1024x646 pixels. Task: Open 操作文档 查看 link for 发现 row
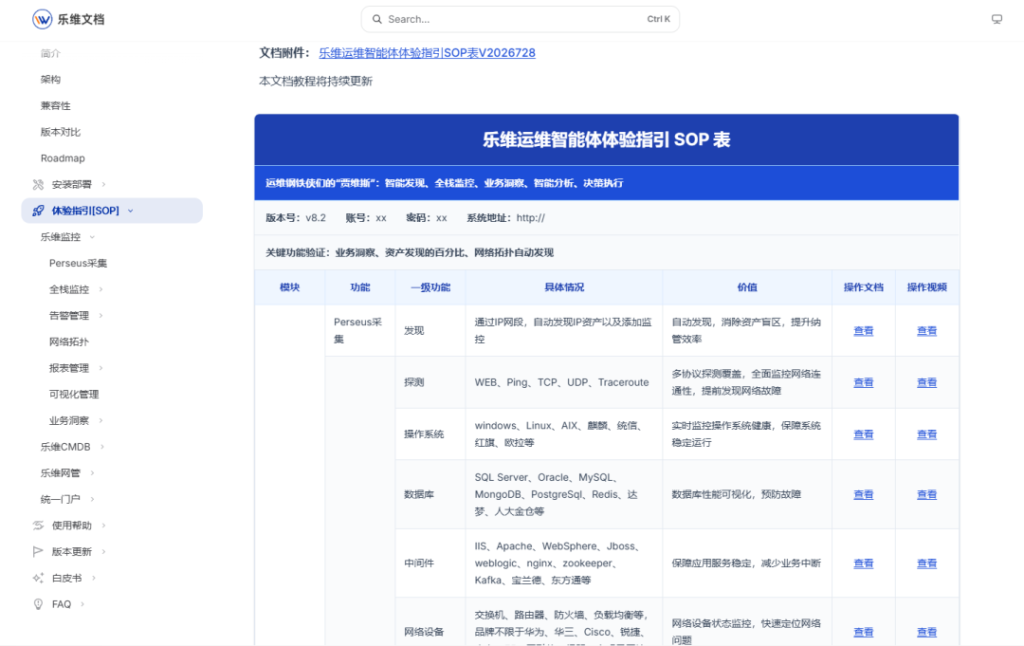pos(863,331)
